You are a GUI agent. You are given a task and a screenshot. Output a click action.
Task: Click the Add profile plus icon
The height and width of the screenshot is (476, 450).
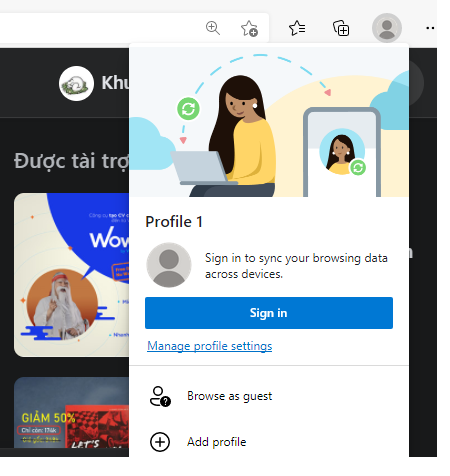[x=160, y=442]
